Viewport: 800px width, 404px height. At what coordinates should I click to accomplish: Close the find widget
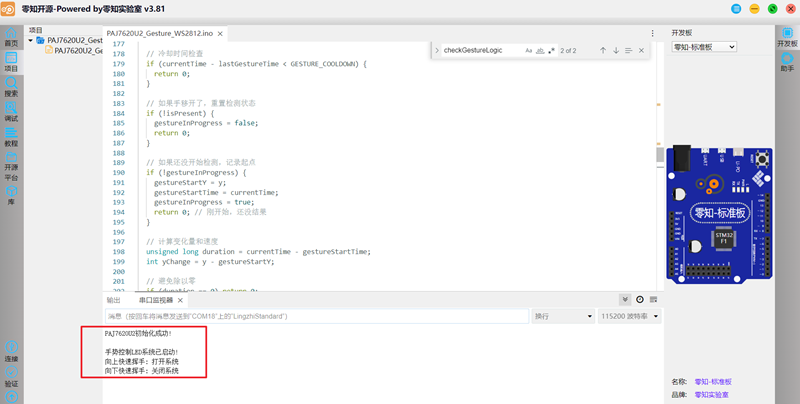click(x=641, y=50)
